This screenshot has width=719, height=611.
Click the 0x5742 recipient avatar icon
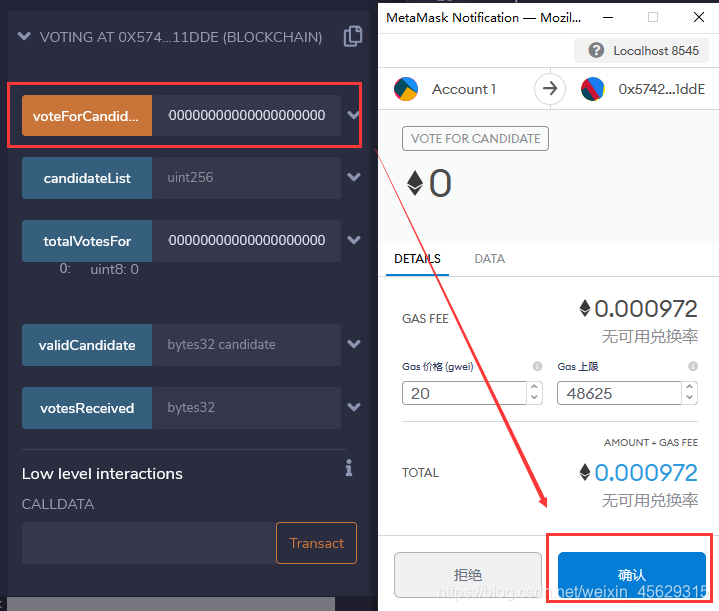click(x=592, y=89)
